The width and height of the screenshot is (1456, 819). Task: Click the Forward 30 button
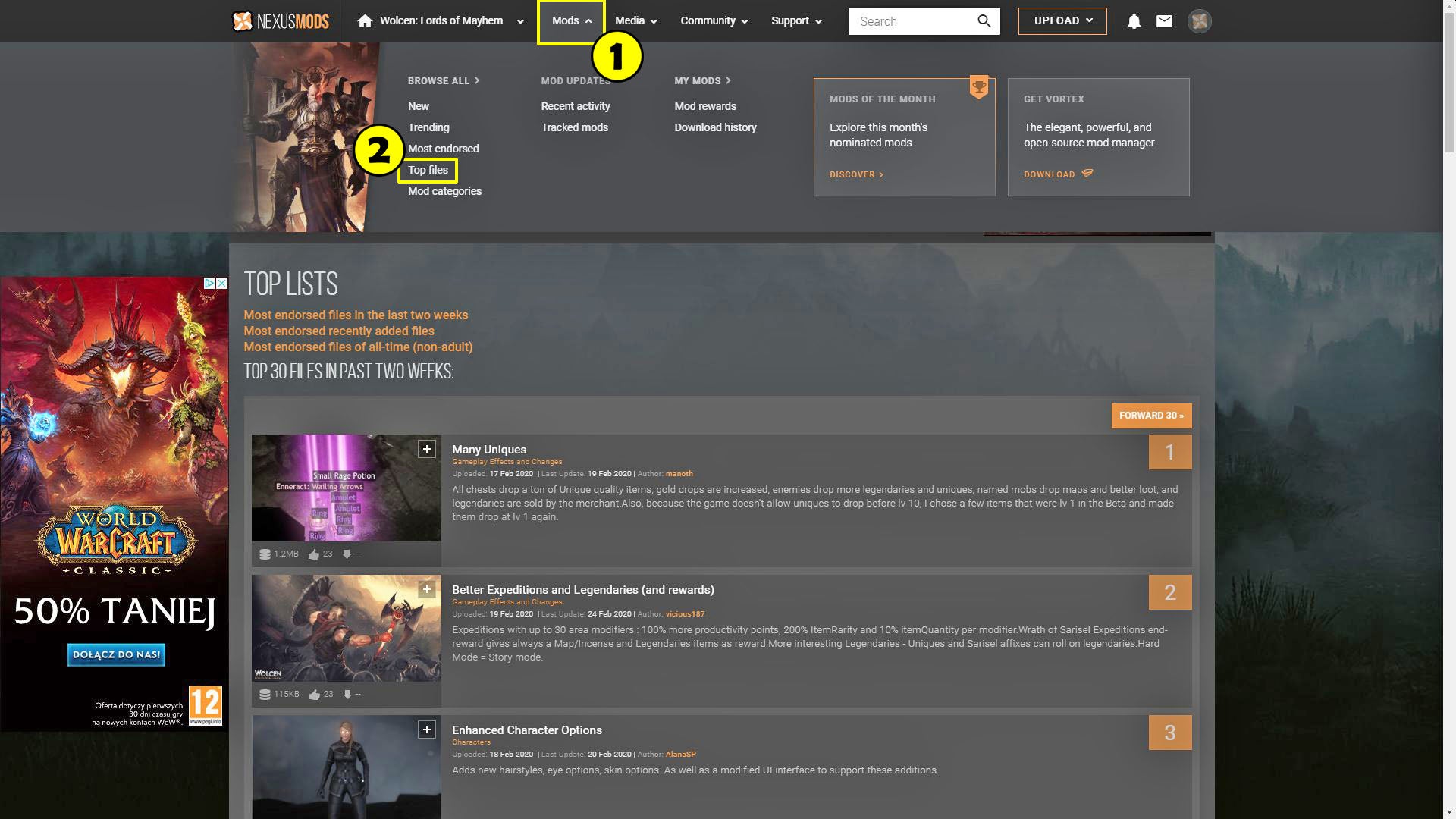tap(1151, 416)
